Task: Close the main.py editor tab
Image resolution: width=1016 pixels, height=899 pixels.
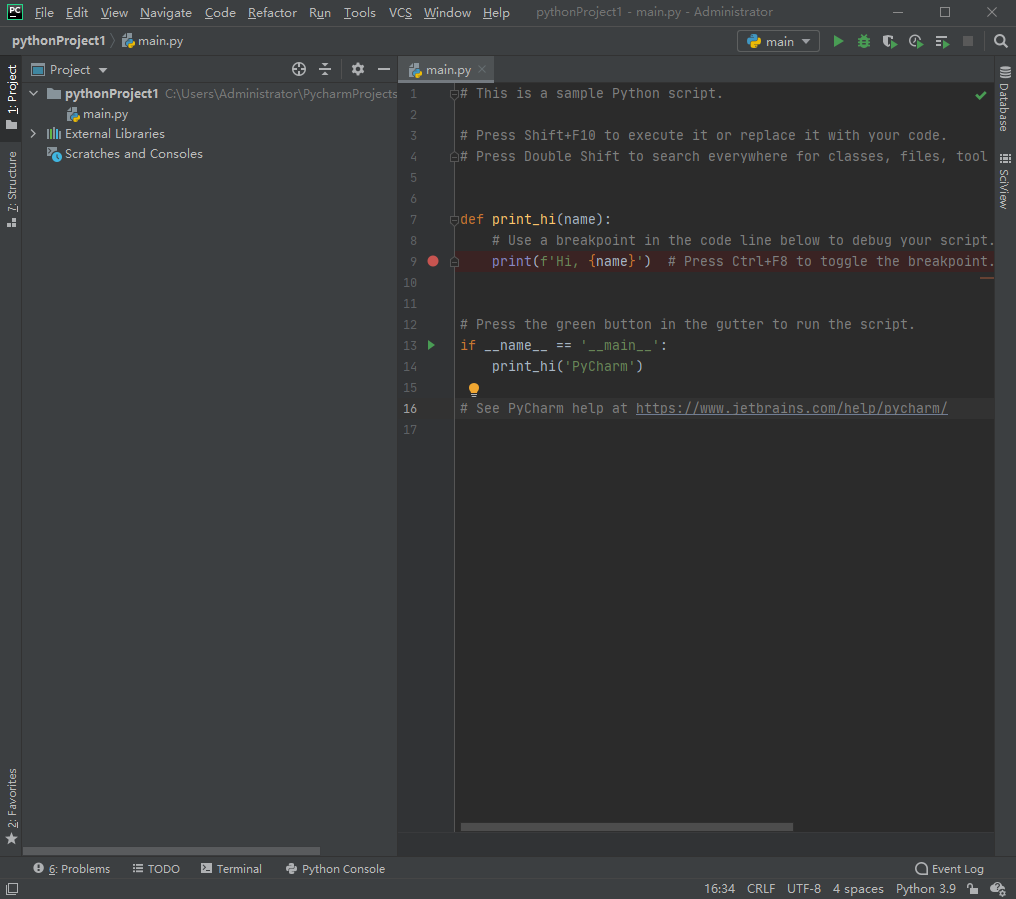Action: click(482, 69)
